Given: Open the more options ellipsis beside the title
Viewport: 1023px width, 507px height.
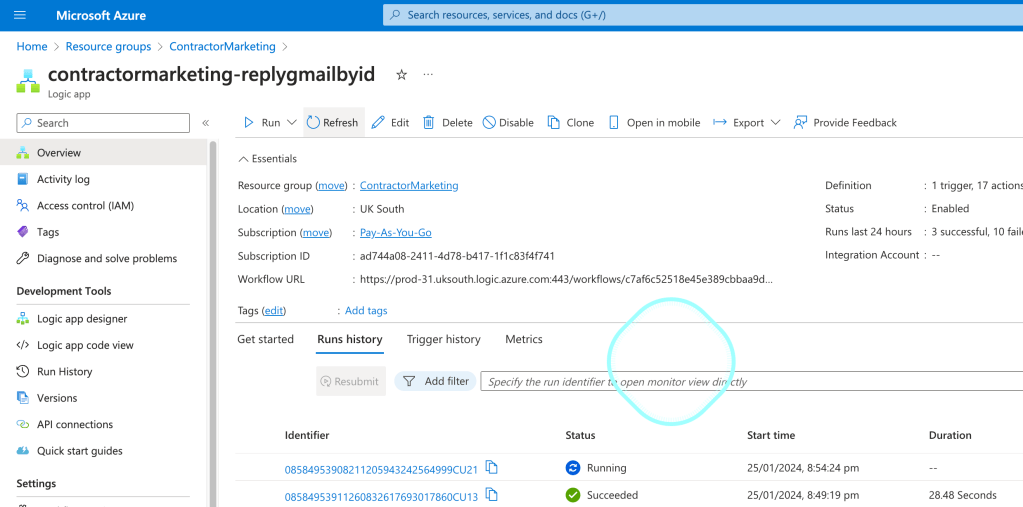Looking at the screenshot, I should tap(428, 74).
